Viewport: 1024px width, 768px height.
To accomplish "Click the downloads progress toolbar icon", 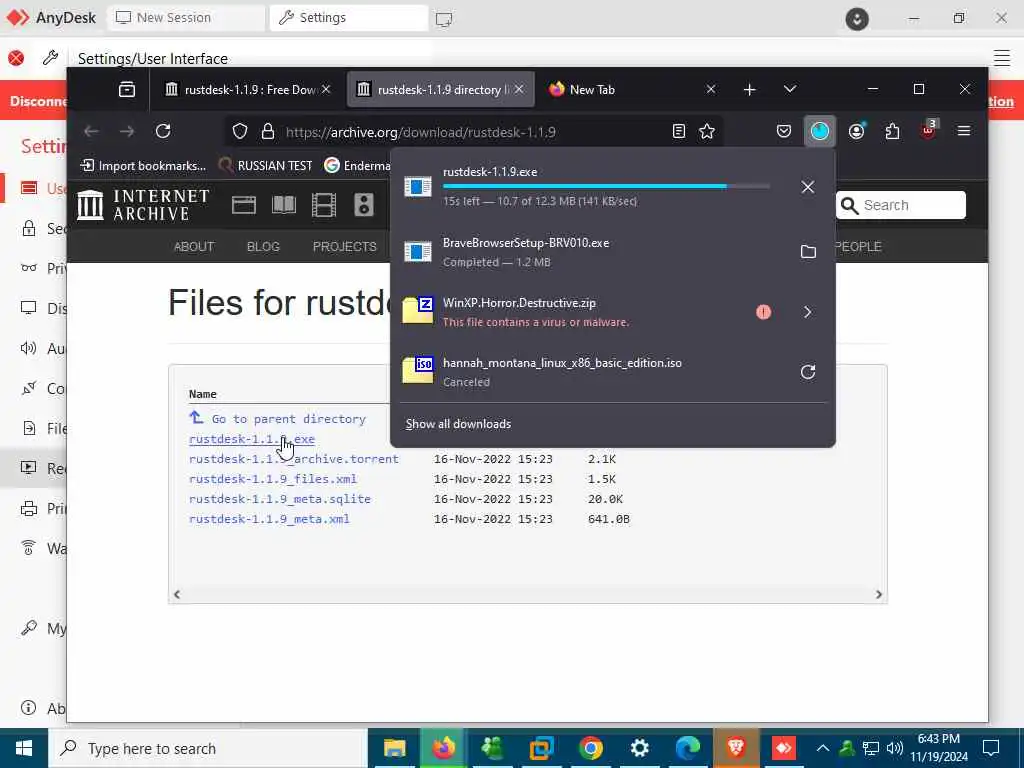I will pyautogui.click(x=820, y=131).
